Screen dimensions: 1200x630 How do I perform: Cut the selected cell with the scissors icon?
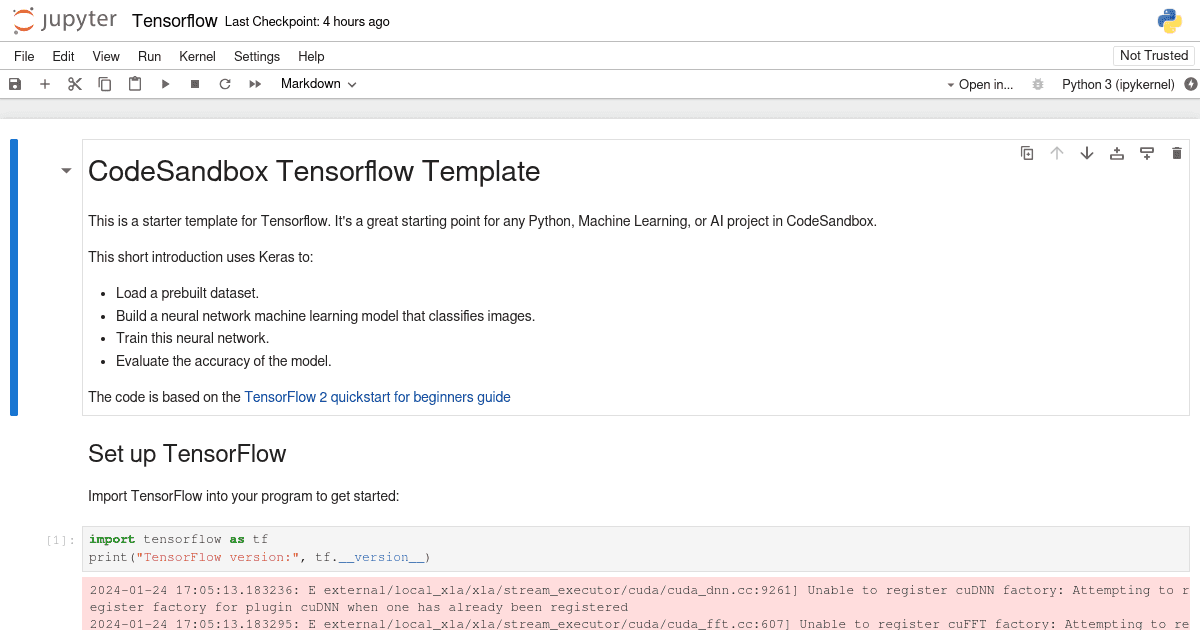(x=74, y=84)
